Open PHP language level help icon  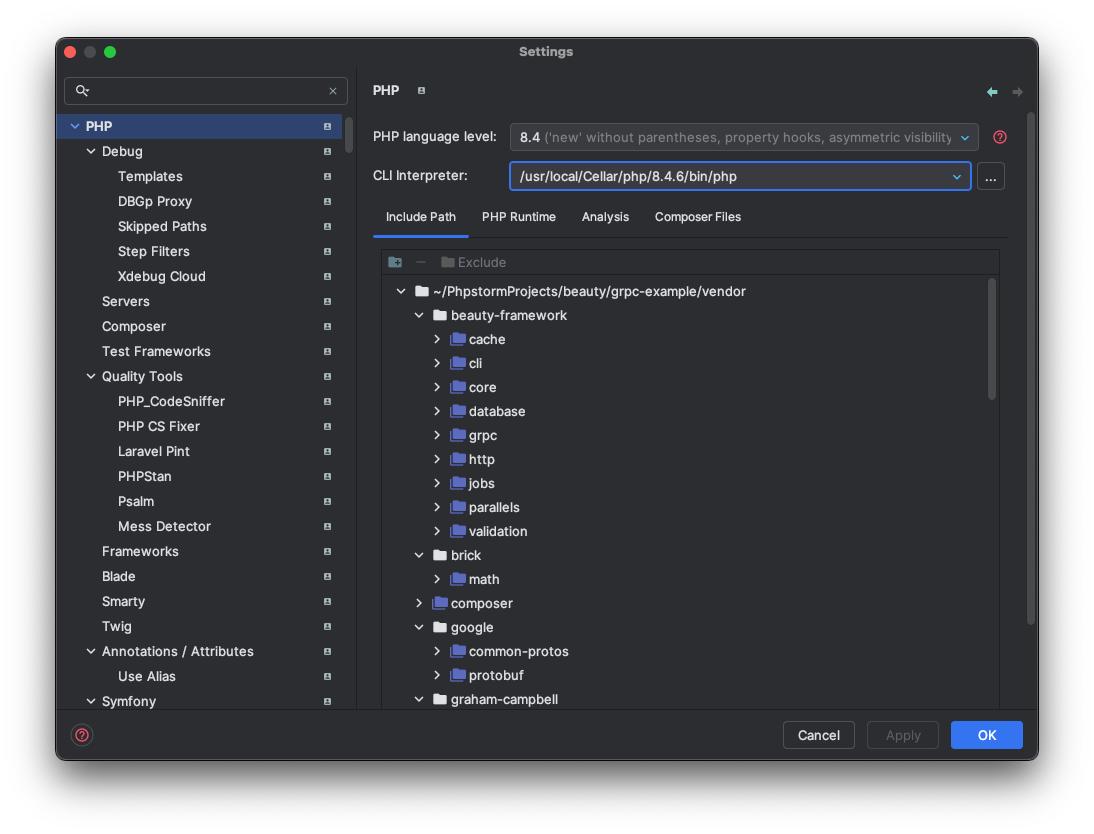tap(1000, 137)
